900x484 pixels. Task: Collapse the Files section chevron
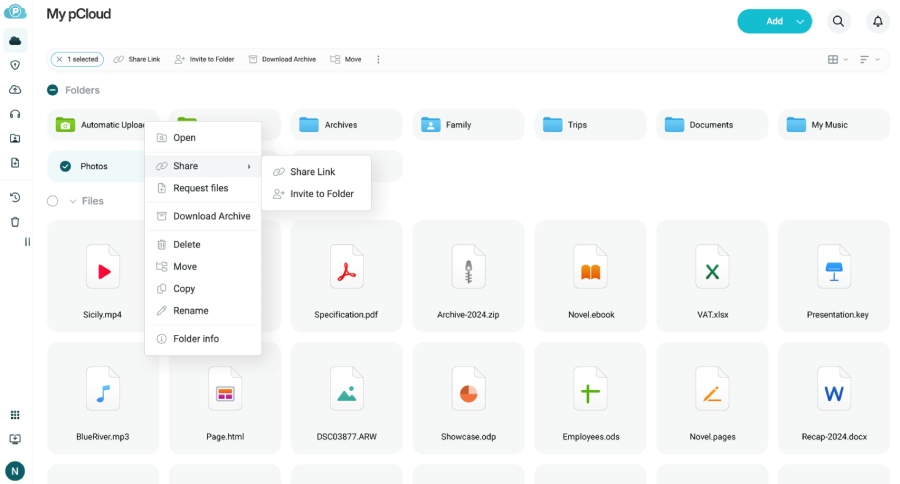pos(73,202)
